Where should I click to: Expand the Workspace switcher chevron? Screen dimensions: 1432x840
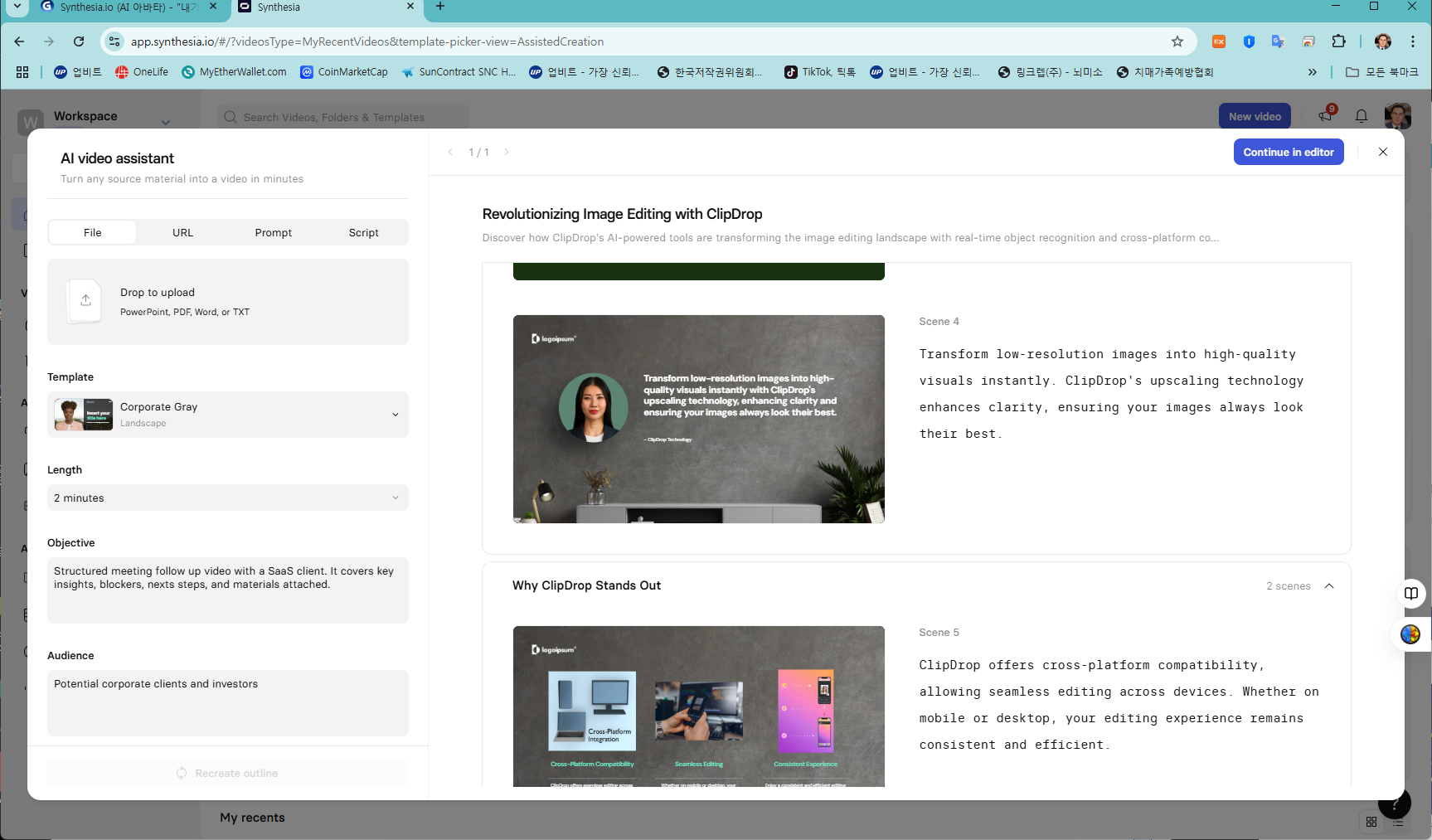(166, 122)
